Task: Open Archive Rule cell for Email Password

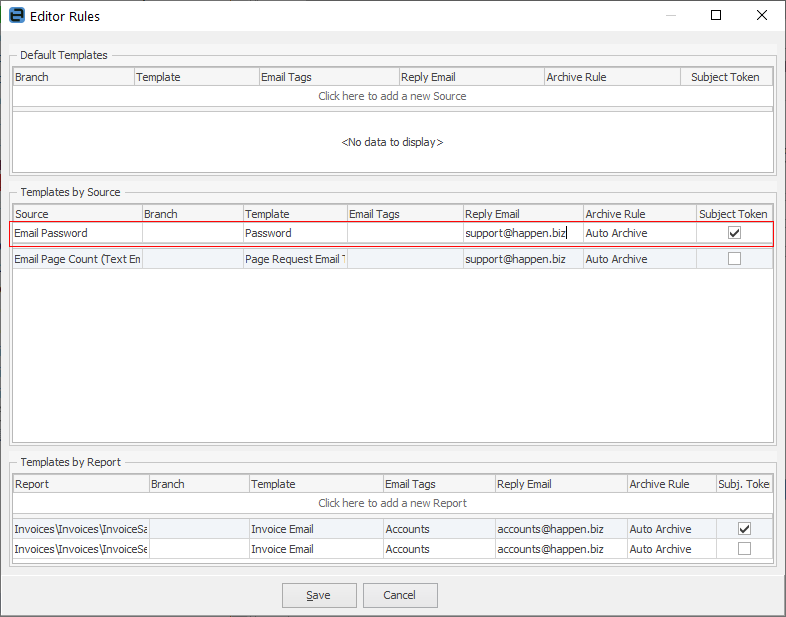Action: (x=639, y=233)
